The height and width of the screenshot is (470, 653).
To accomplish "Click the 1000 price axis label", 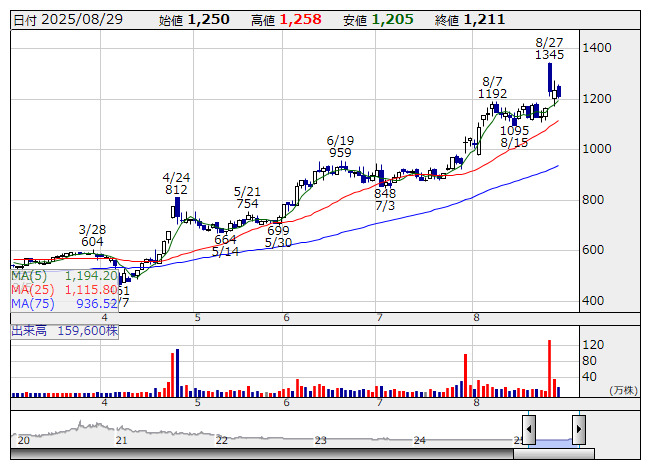I will (597, 149).
